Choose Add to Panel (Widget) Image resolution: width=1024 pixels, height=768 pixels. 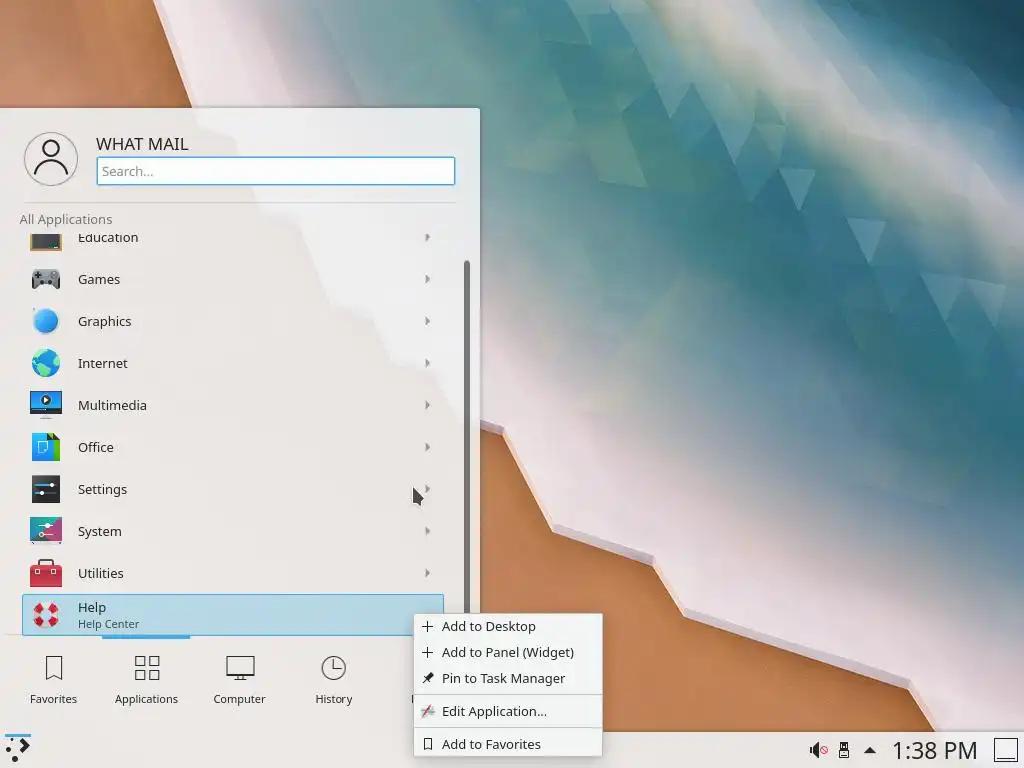click(508, 652)
